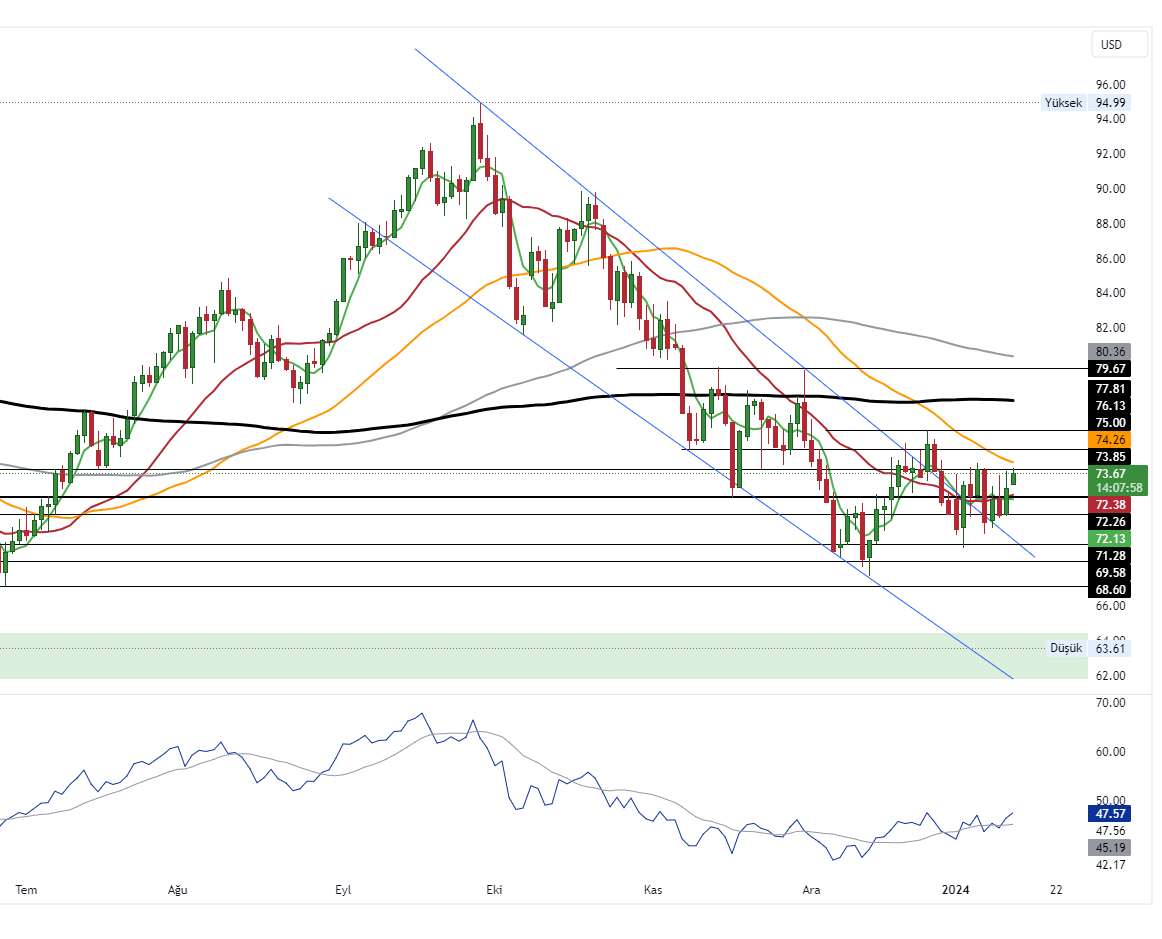The height and width of the screenshot is (939, 1162).
Task: Select the green 72.13 moving average label
Action: tap(1111, 538)
